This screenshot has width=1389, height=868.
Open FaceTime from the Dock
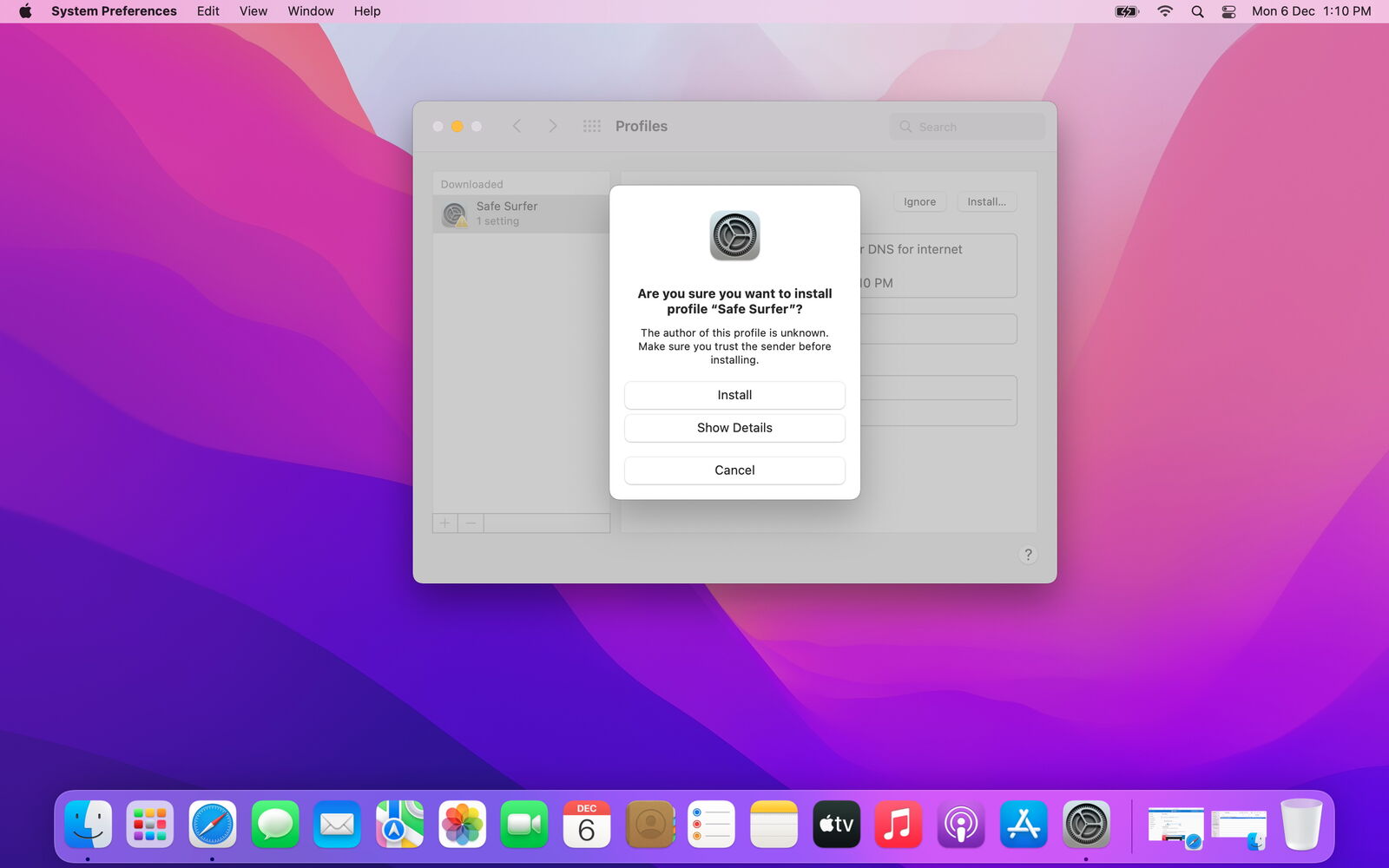pos(524,825)
